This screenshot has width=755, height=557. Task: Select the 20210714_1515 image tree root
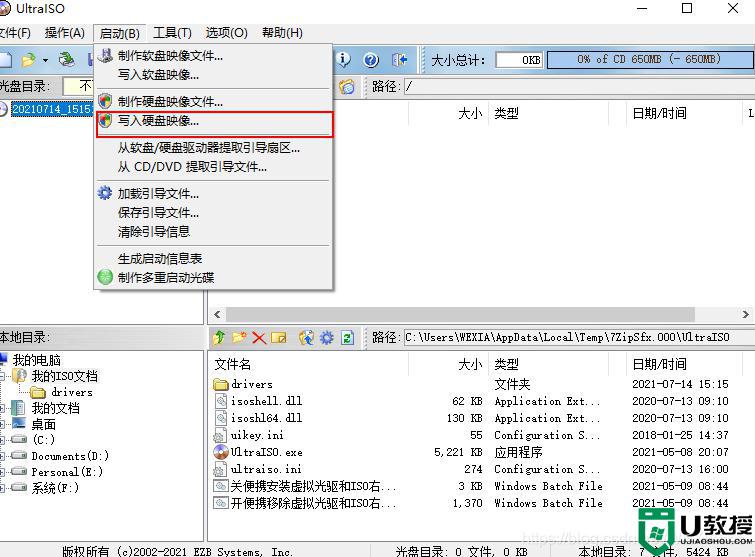[x=52, y=109]
